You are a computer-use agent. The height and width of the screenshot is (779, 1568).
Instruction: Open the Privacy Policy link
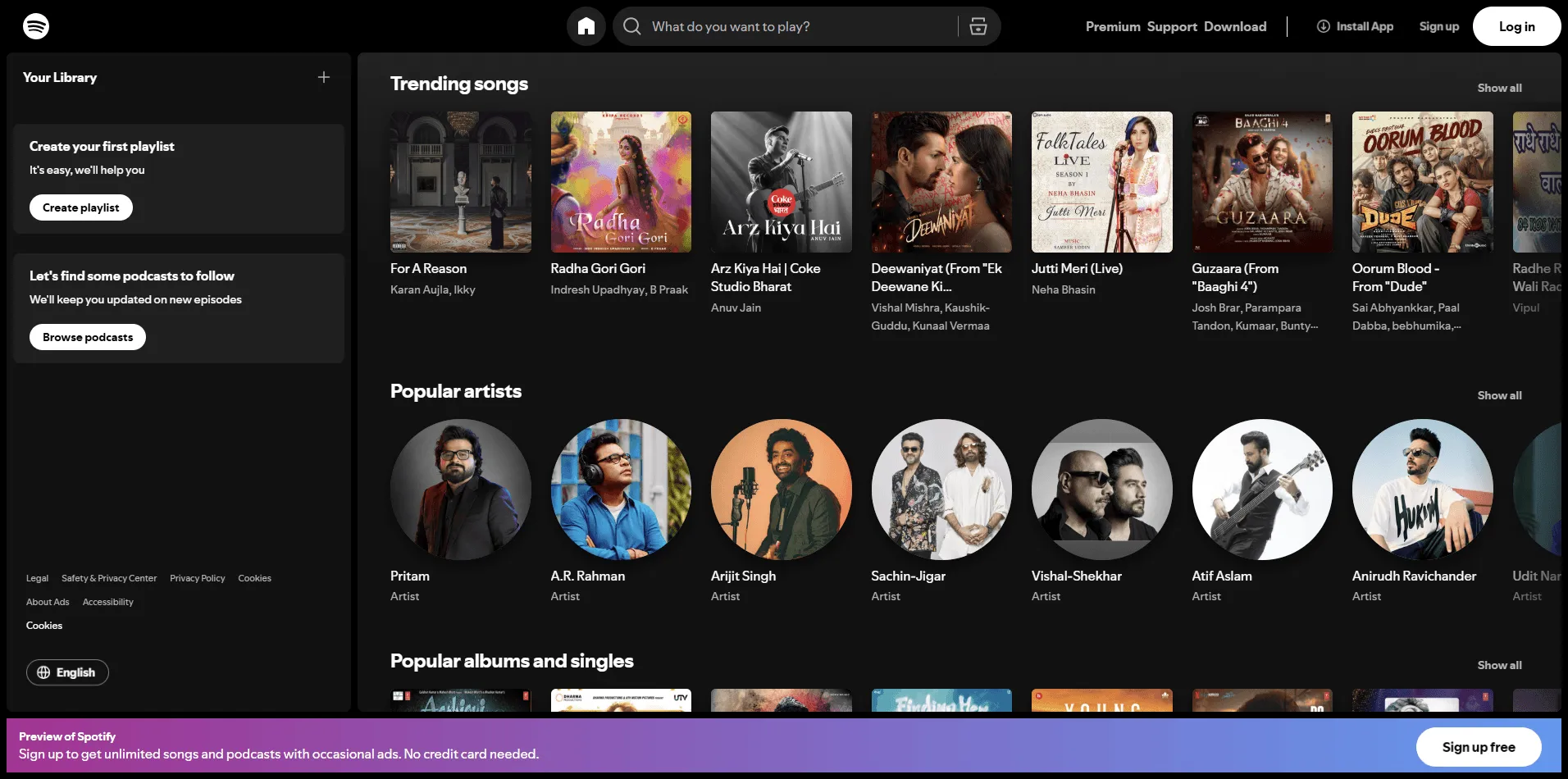198,578
